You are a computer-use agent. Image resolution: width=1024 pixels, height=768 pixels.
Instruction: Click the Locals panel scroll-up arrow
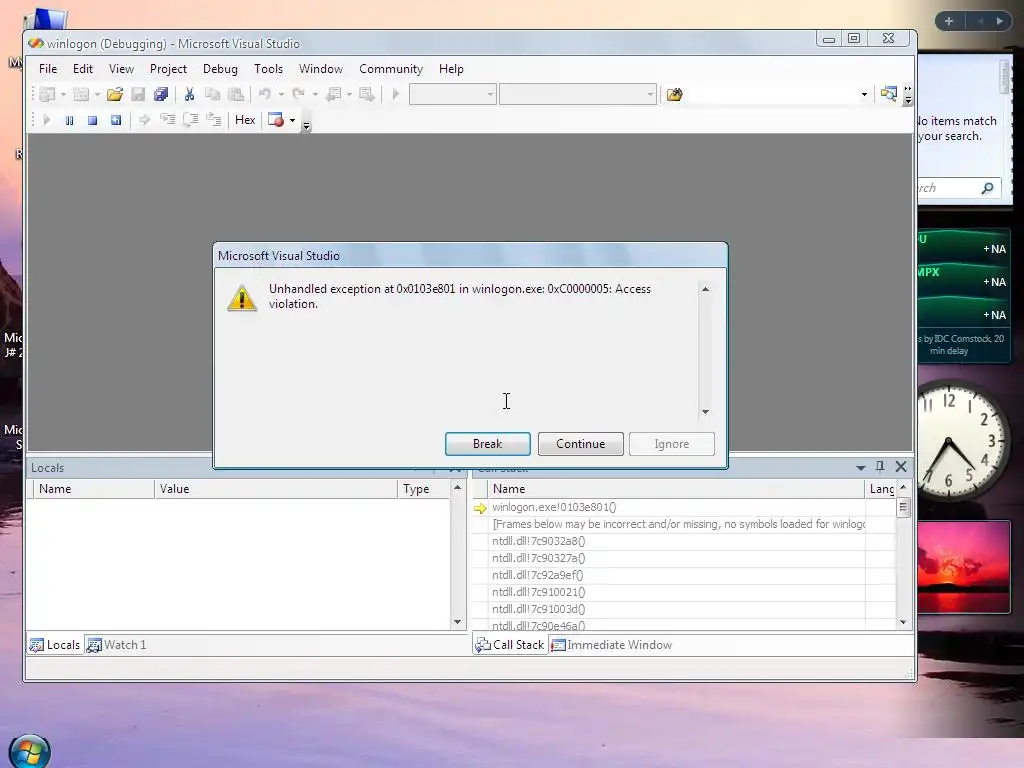click(x=457, y=488)
